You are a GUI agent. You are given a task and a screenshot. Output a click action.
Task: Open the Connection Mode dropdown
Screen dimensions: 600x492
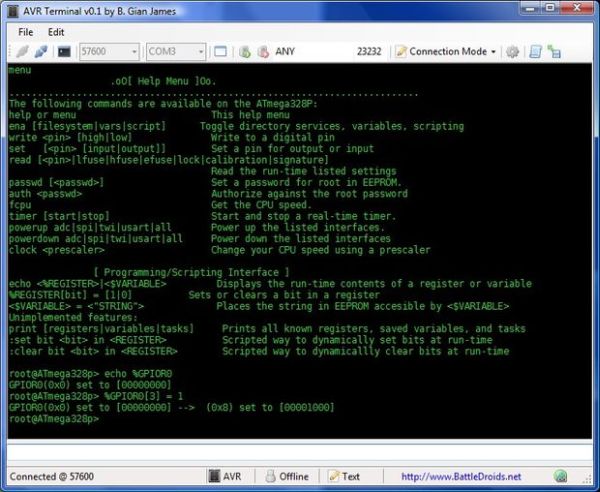[446, 52]
